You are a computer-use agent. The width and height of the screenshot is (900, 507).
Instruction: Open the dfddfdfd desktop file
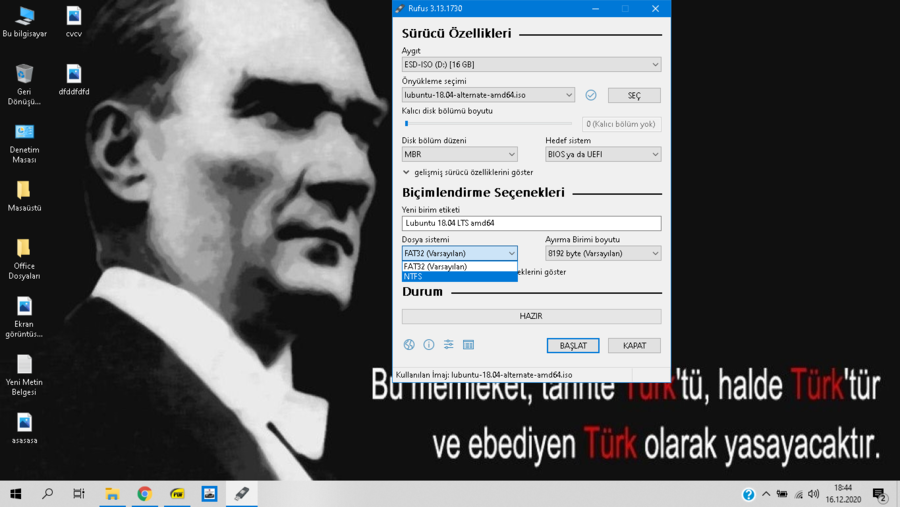tap(73, 79)
